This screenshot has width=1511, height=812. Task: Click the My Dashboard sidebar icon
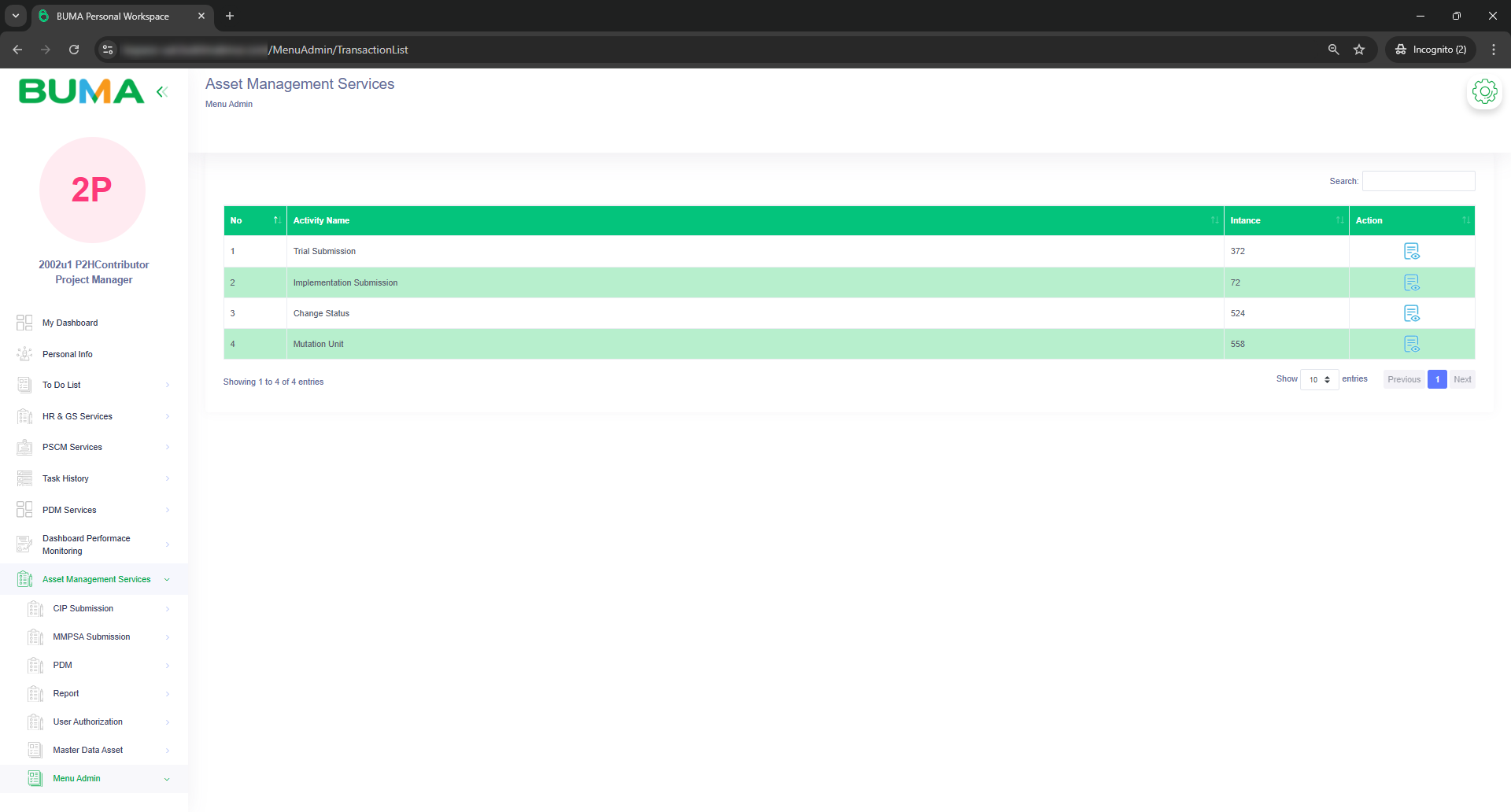click(x=24, y=323)
